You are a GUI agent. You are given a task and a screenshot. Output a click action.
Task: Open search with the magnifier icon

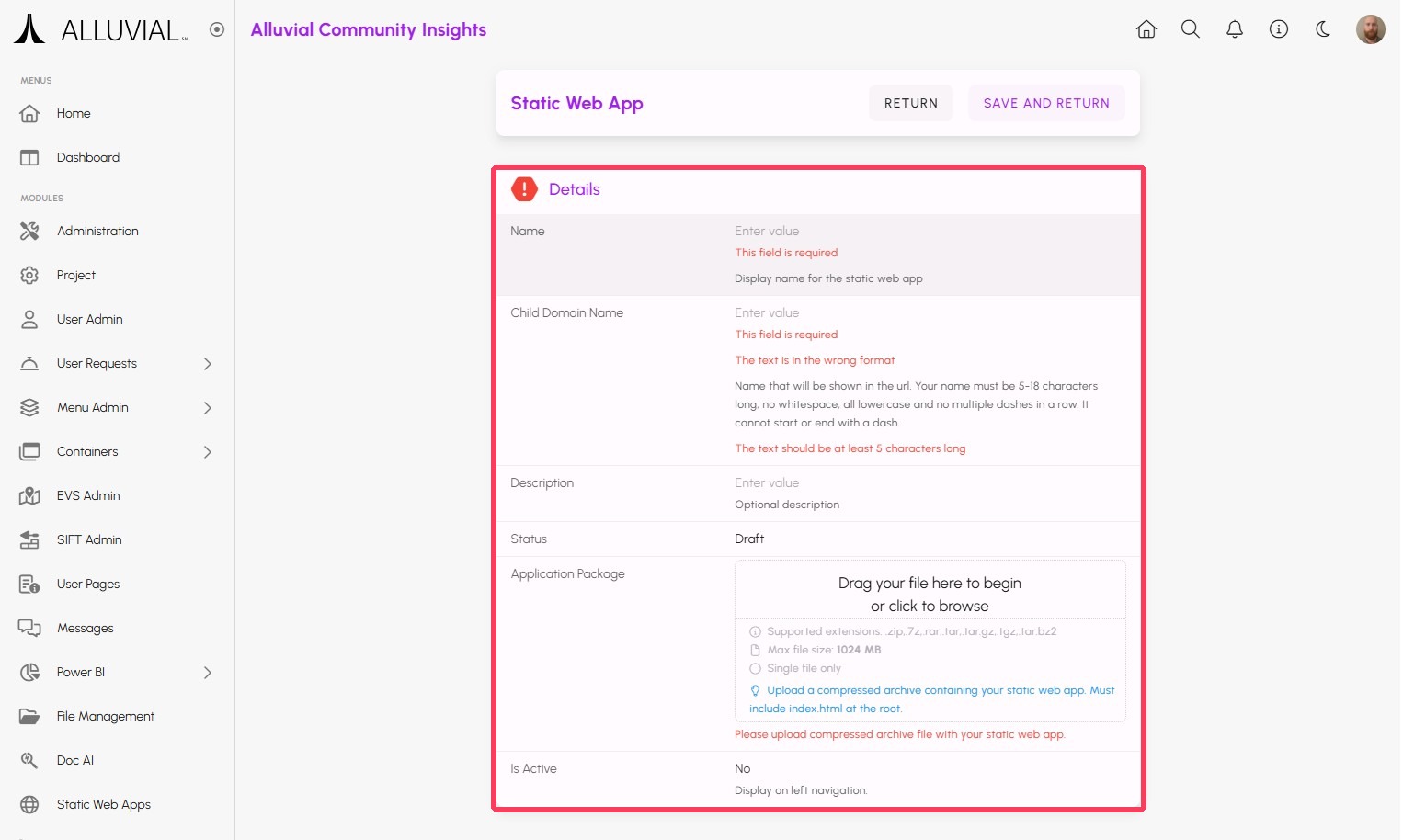click(1190, 29)
